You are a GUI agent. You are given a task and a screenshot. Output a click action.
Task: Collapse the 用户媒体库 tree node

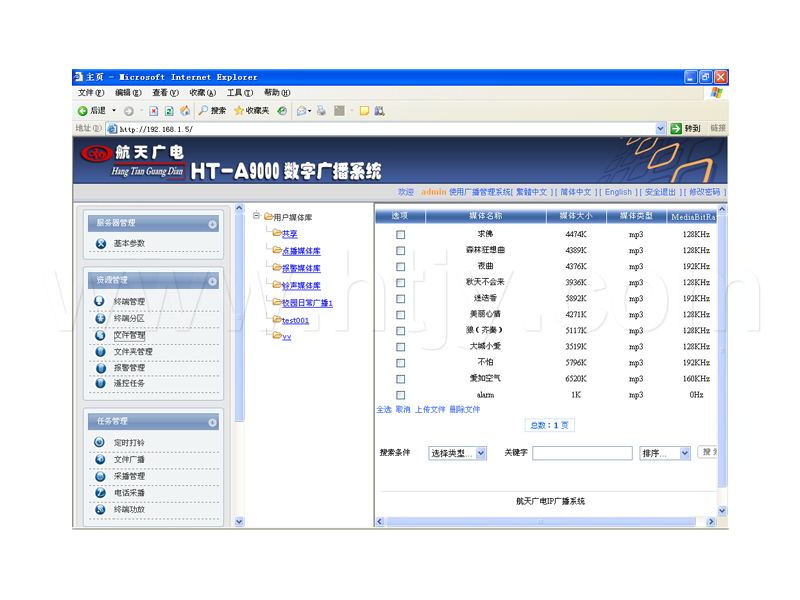[257, 216]
